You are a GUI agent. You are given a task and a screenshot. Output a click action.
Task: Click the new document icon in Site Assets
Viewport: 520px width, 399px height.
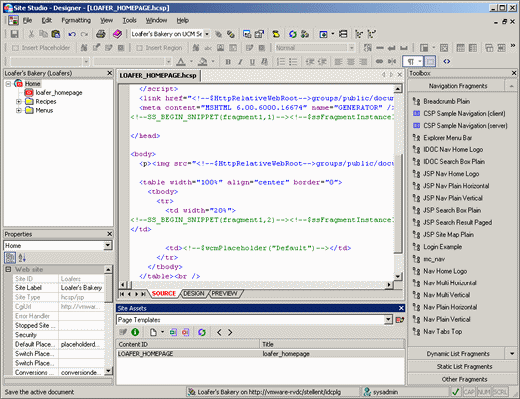[x=153, y=332]
